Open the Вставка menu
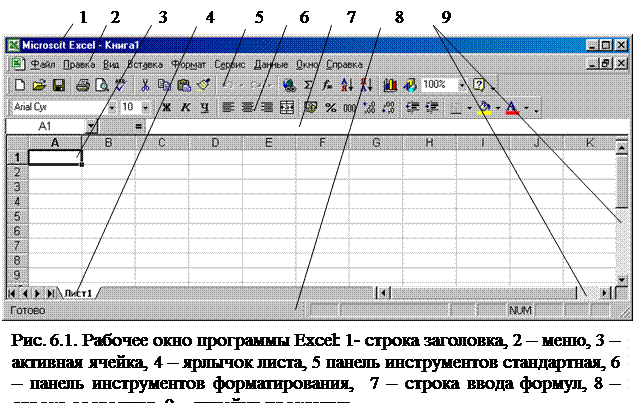This screenshot has height=410, width=633. [x=145, y=64]
